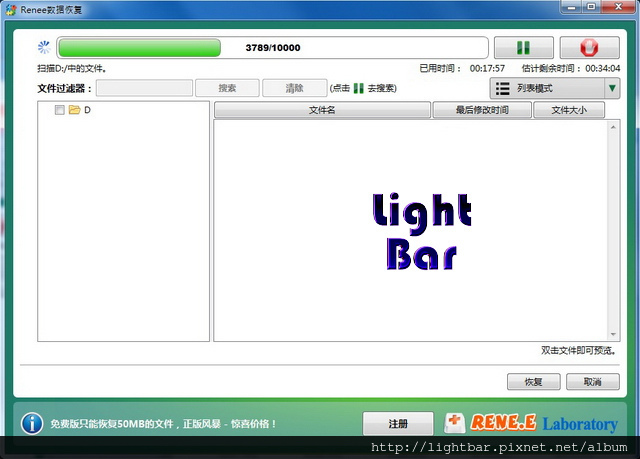Sort by the 文件大小 column header
Image resolution: width=640 pixels, height=459 pixels.
(x=569, y=110)
